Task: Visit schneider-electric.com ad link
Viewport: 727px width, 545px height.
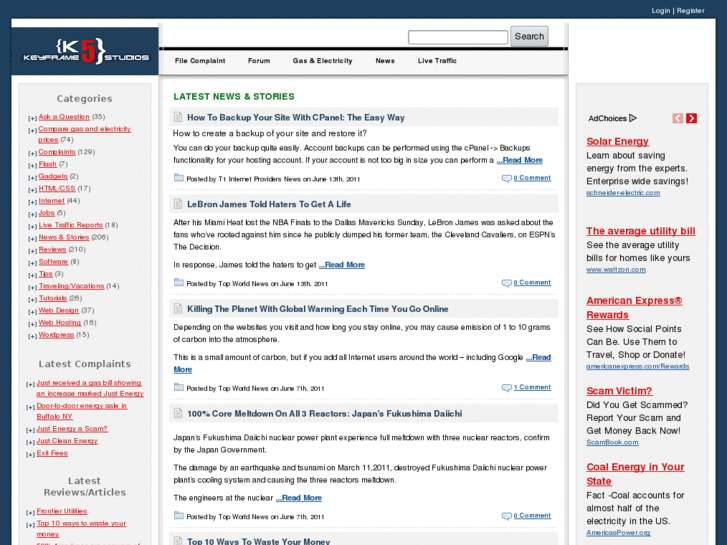Action: 623,193
